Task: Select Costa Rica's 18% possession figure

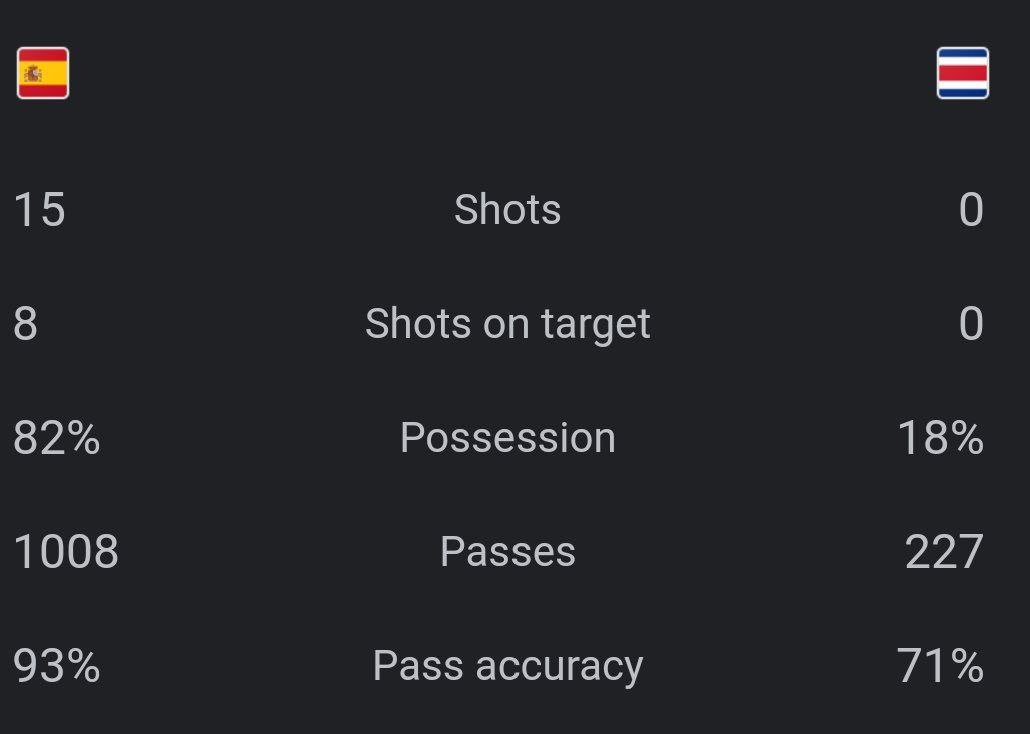Action: click(940, 438)
